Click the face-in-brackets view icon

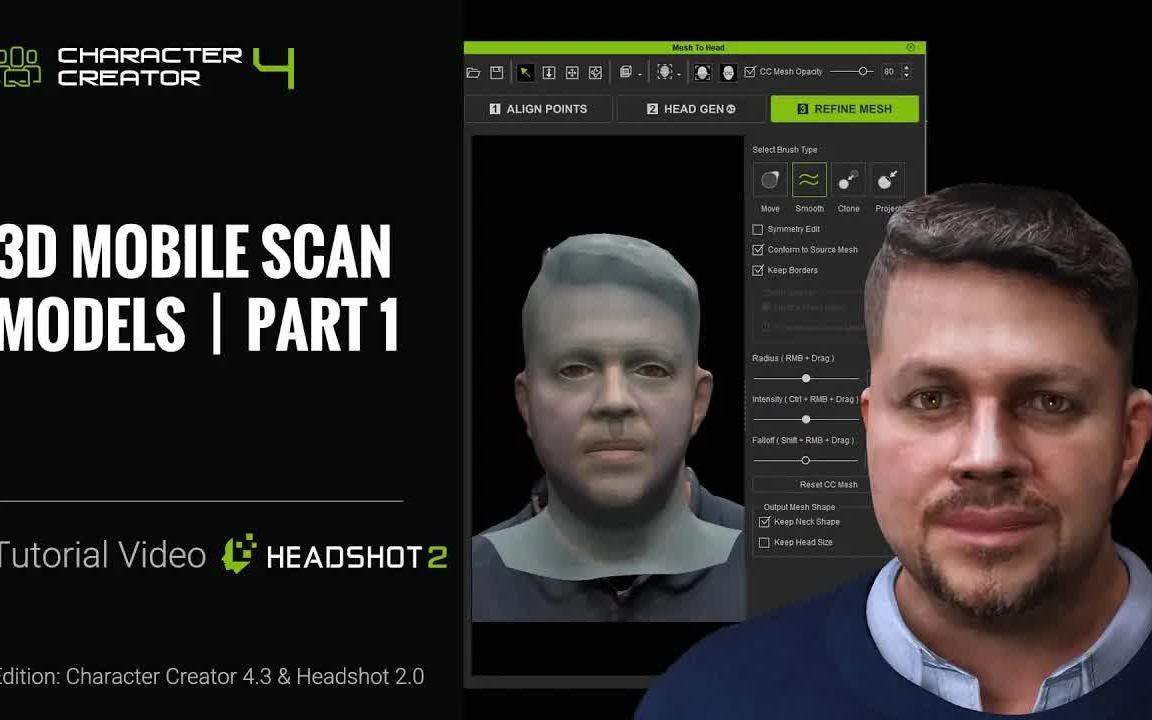coord(702,72)
